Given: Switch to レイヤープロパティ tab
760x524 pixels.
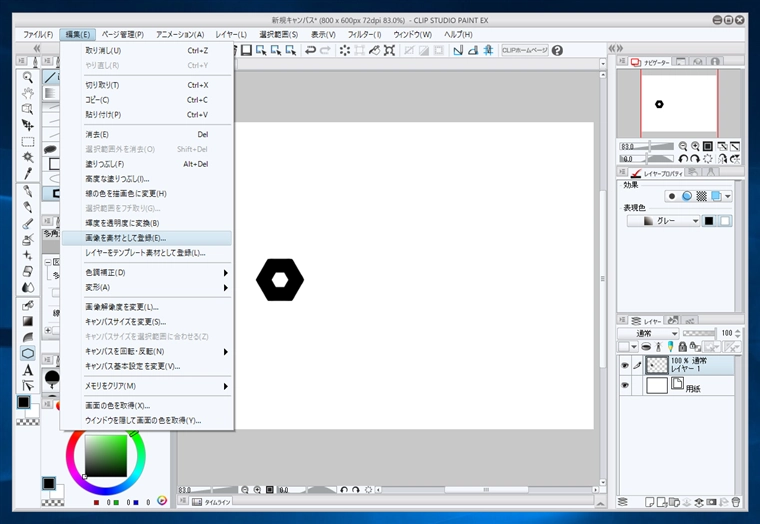Looking at the screenshot, I should (657, 173).
